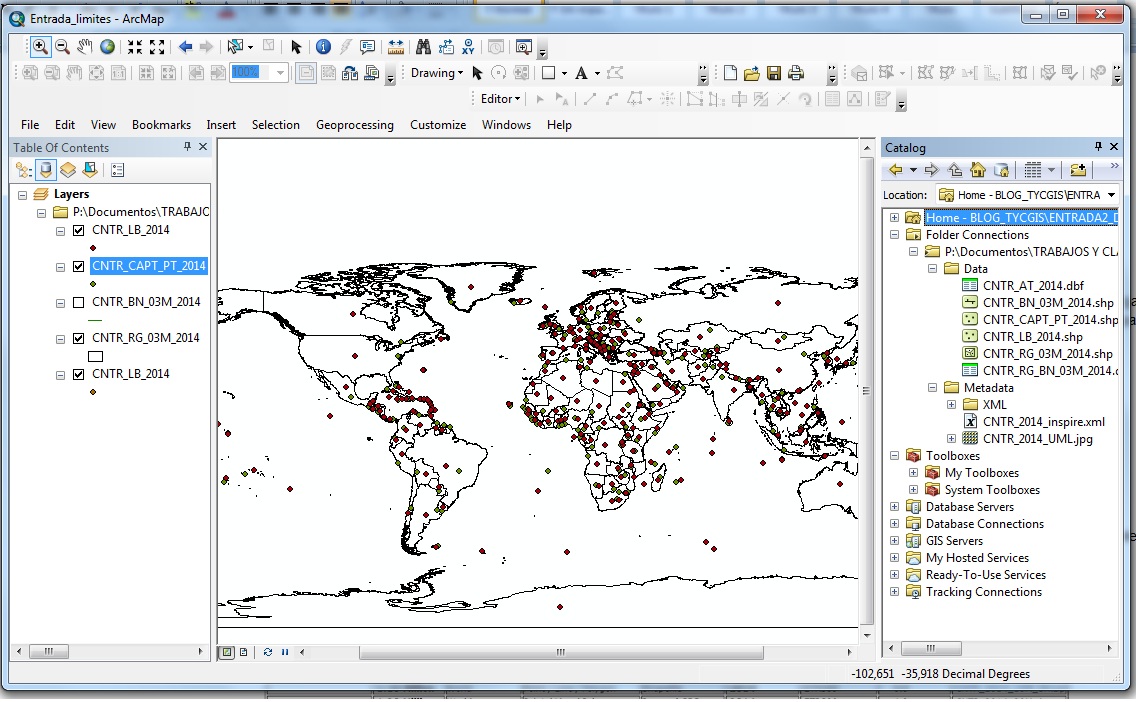Viewport: 1136px width, 702px height.
Task: Click the Open folder icon in toolbar
Action: pyautogui.click(x=752, y=73)
